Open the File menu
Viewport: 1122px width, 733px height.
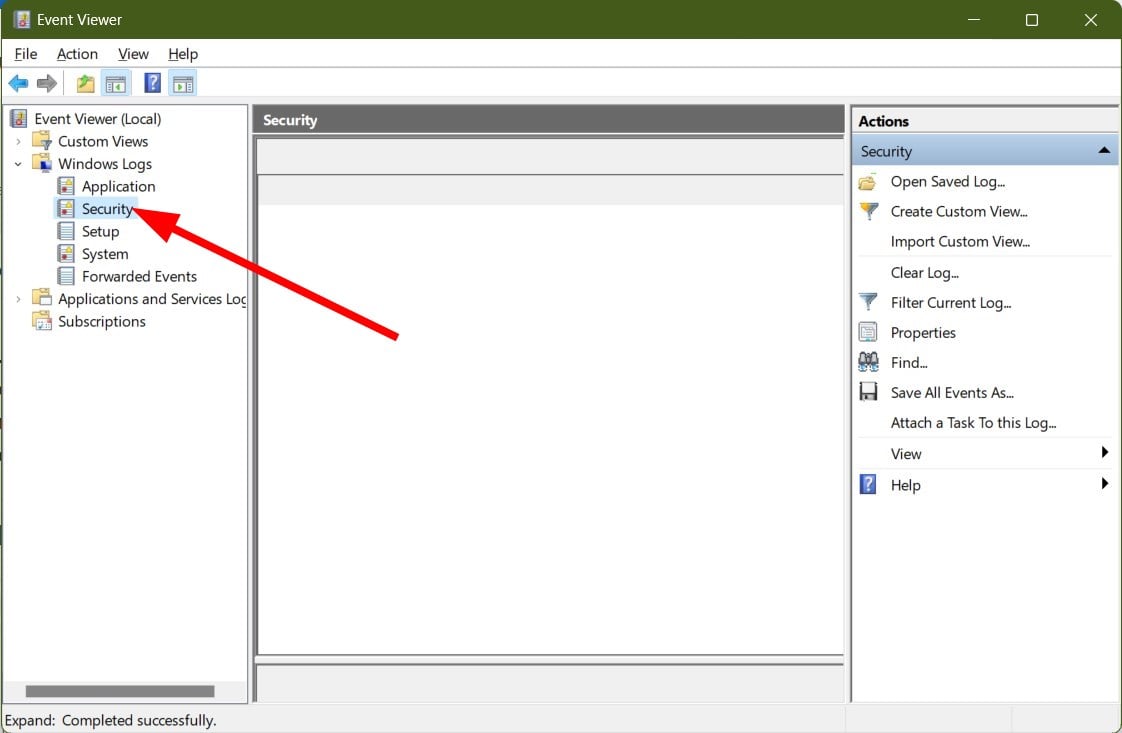coord(26,54)
